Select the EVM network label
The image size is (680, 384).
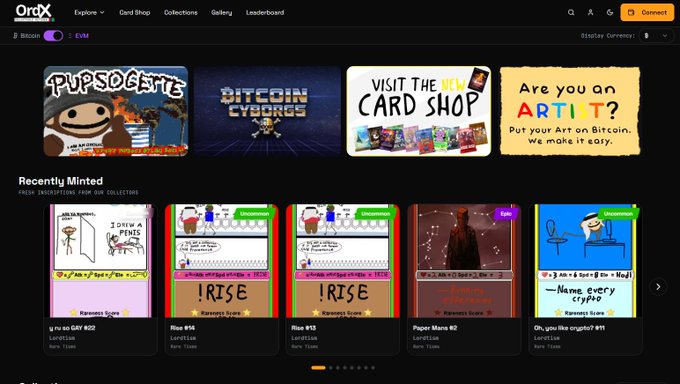tap(82, 36)
